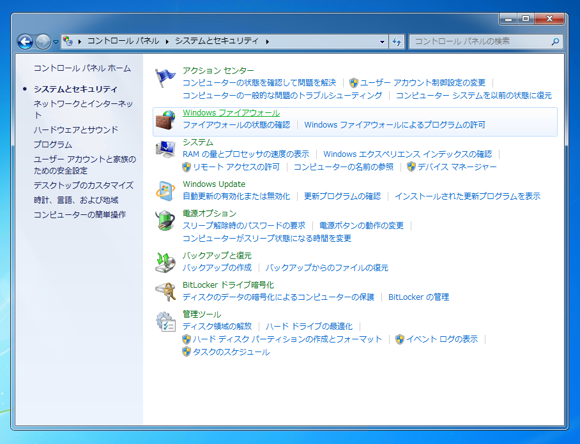Open 管理ツール heading link

202,314
